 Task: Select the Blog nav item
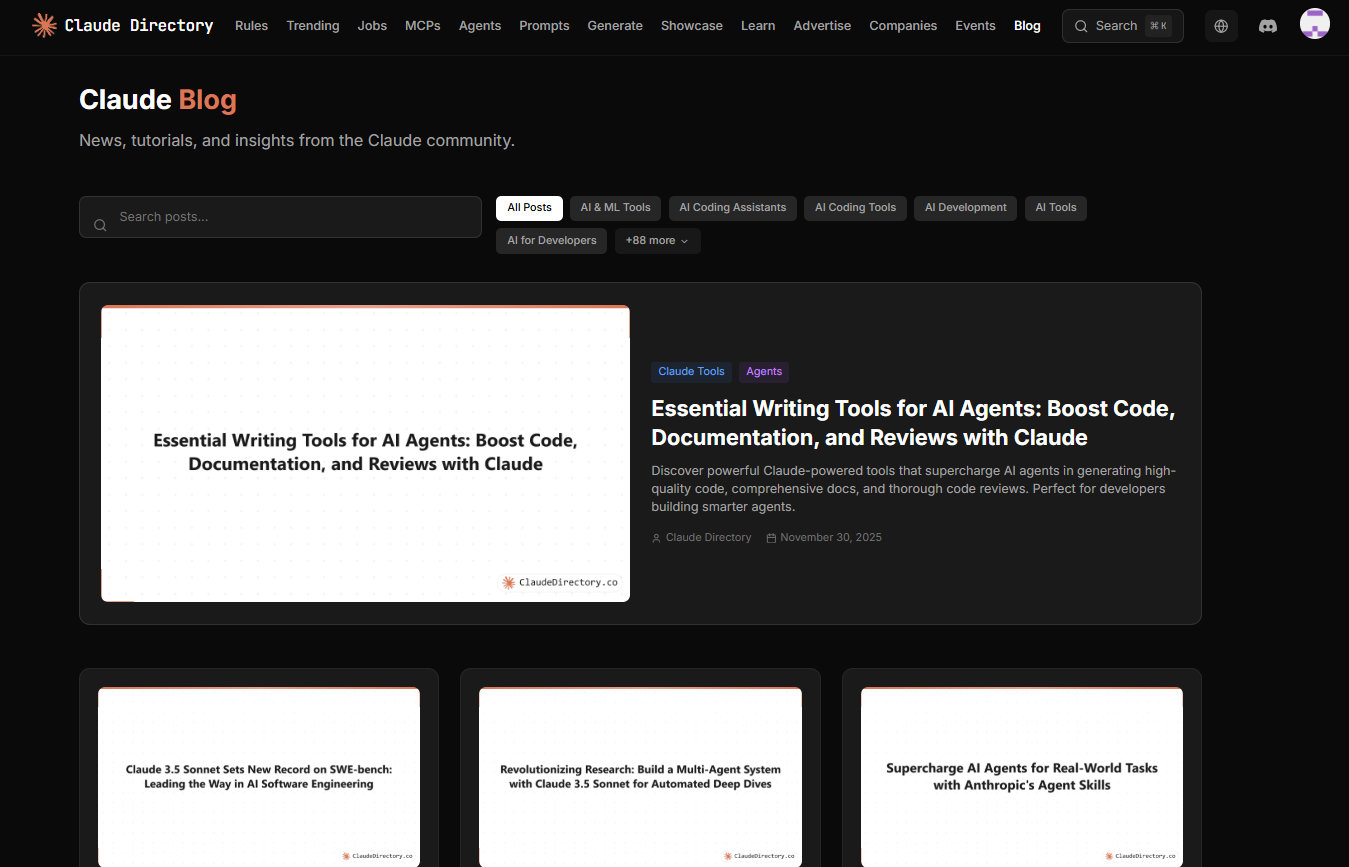coord(1027,26)
